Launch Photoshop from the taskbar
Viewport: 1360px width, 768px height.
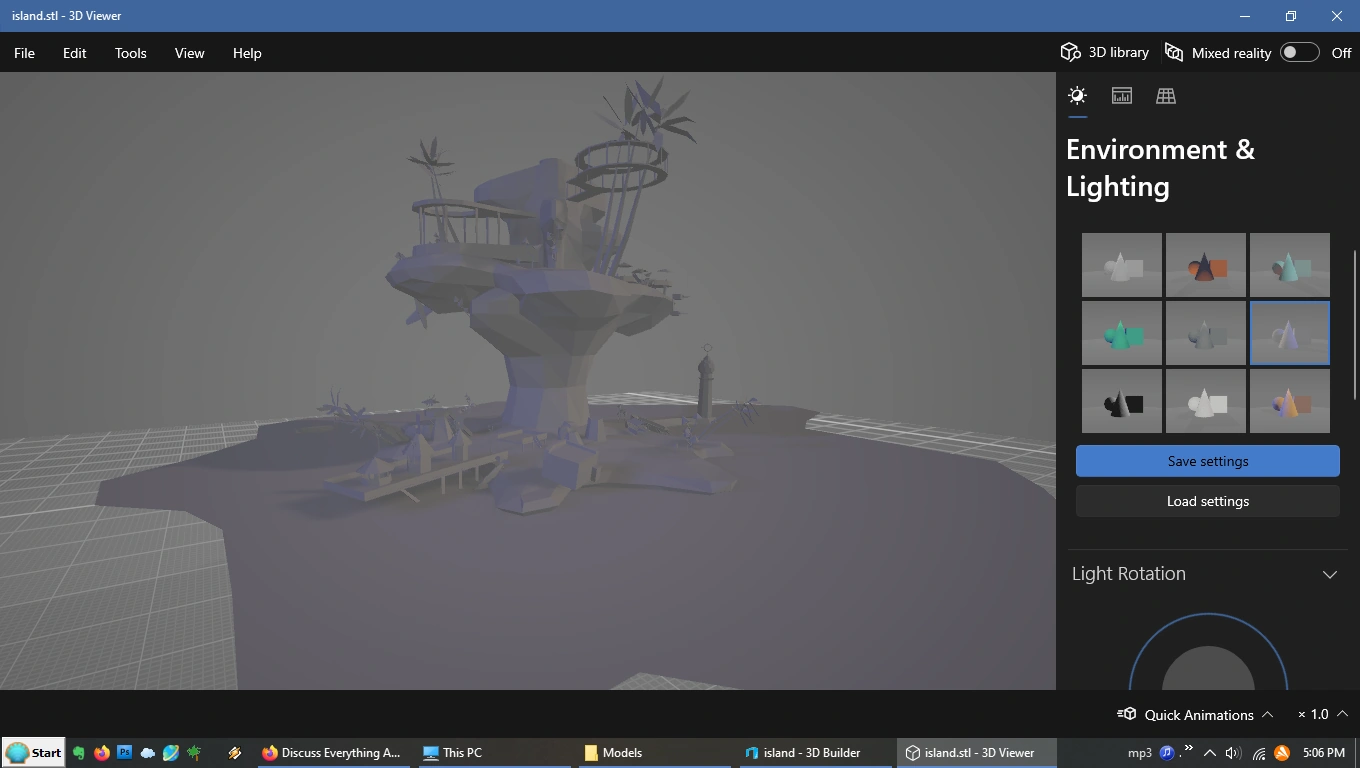(123, 752)
